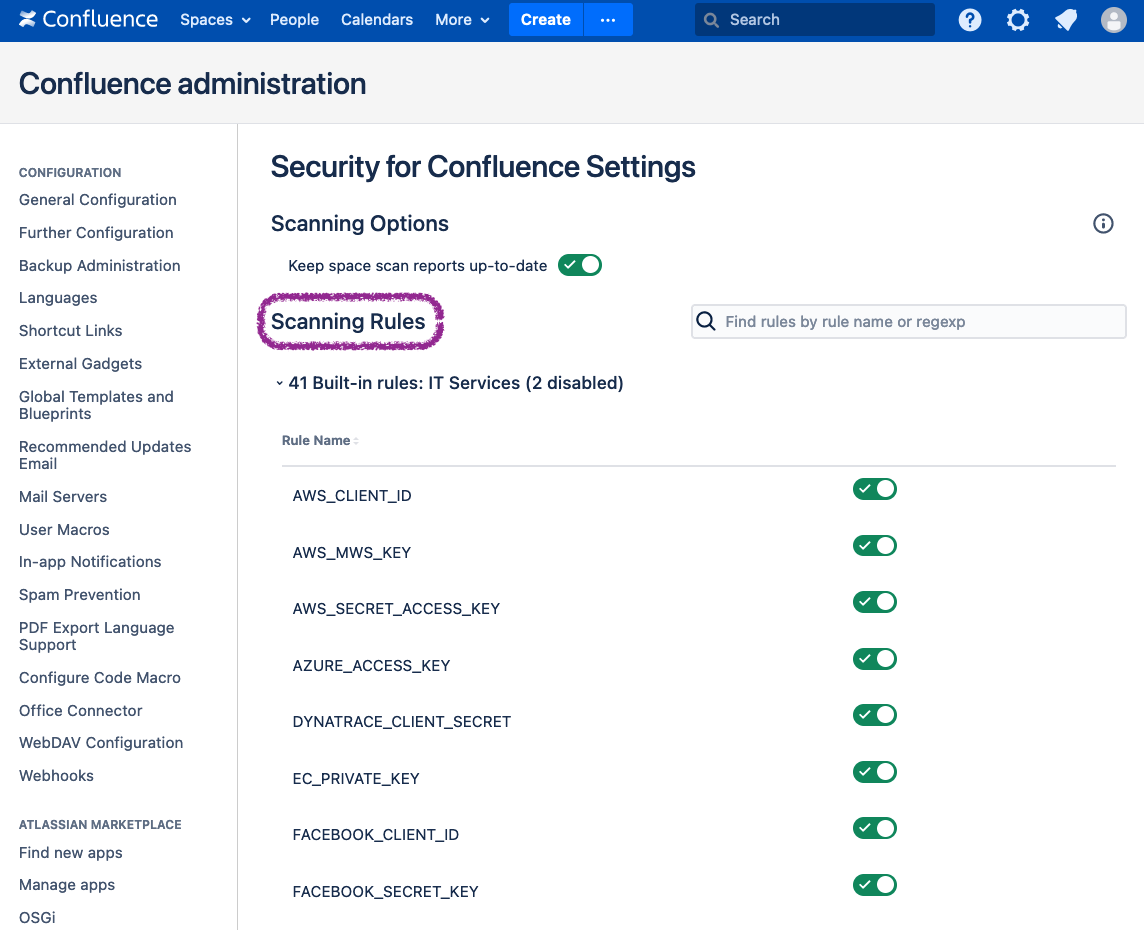Screen dimensions: 1144x930
Task: Open the More dropdown
Action: [x=461, y=19]
